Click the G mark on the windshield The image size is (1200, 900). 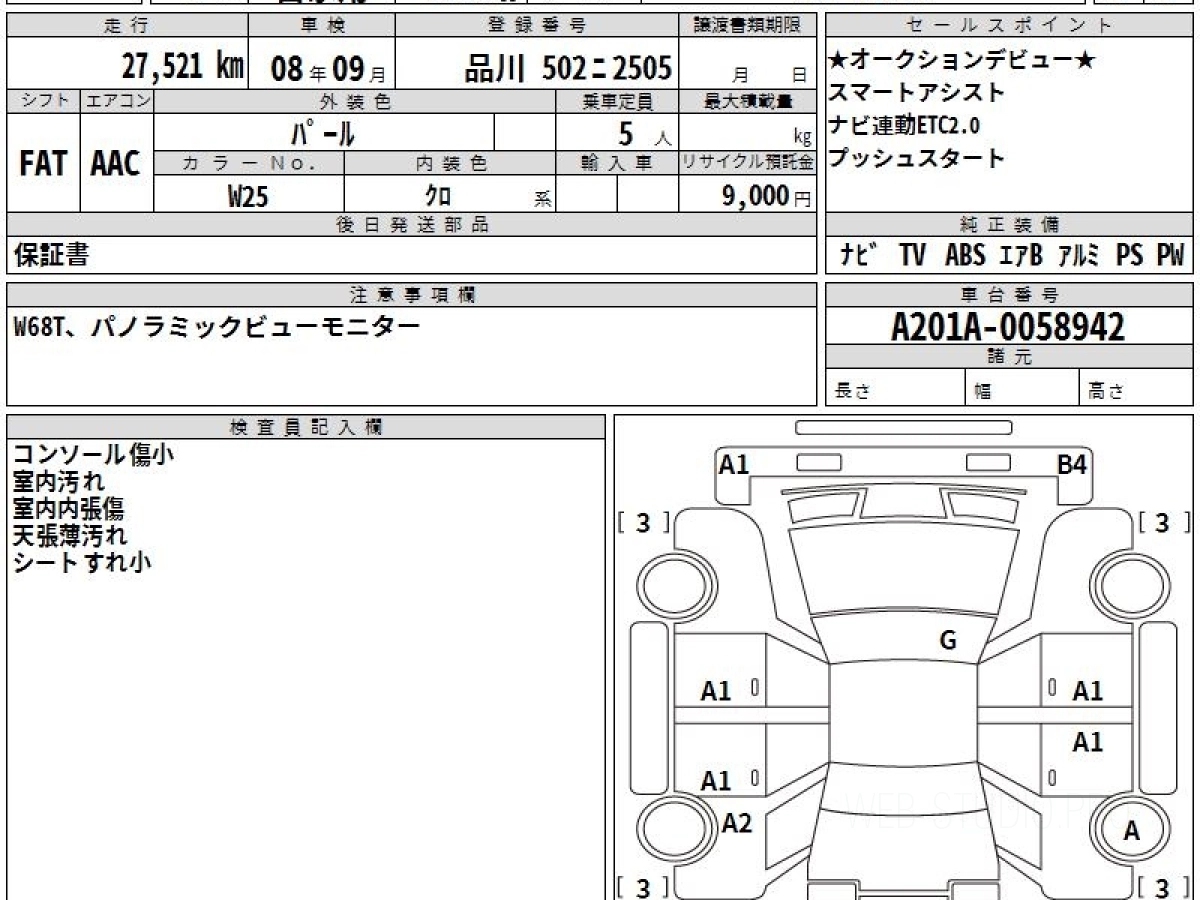click(x=947, y=641)
